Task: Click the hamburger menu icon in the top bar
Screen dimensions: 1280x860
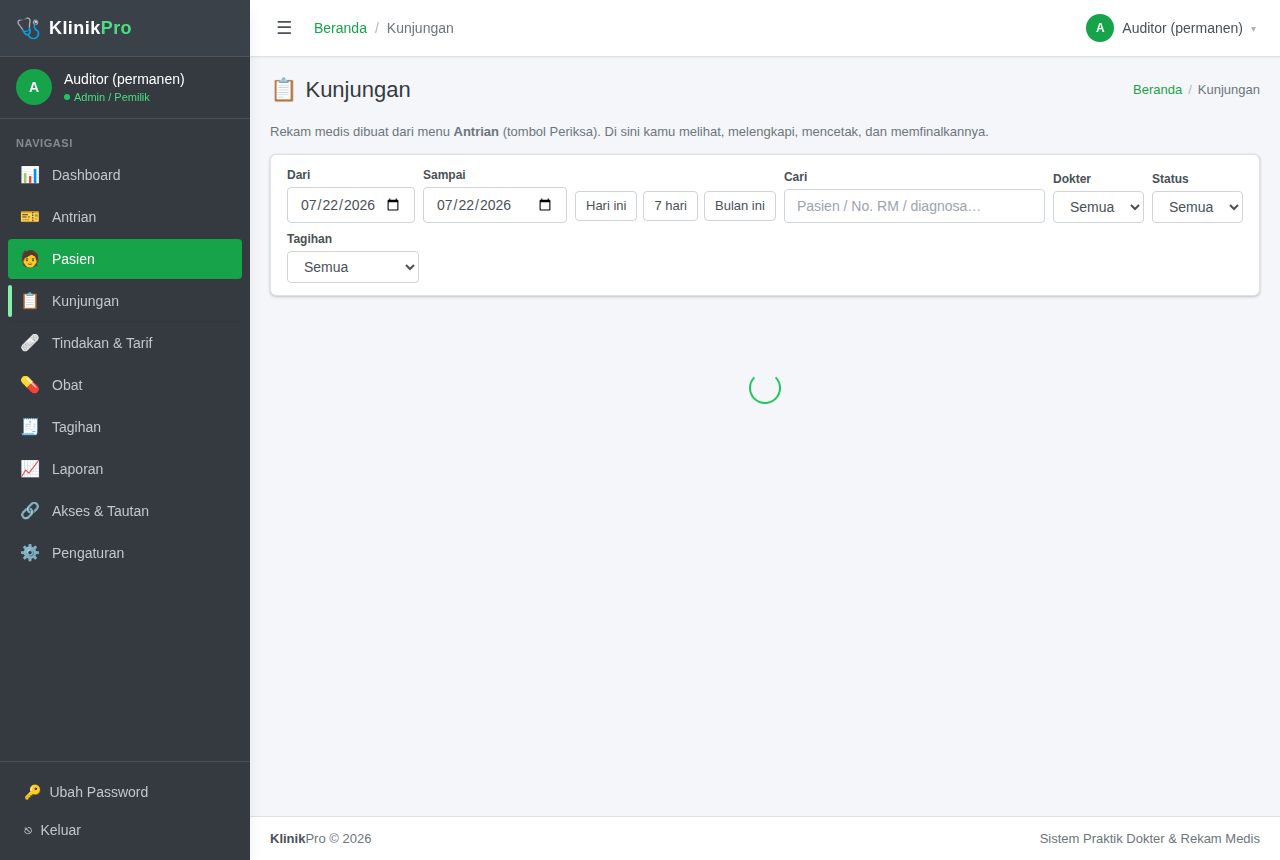Action: [x=284, y=28]
